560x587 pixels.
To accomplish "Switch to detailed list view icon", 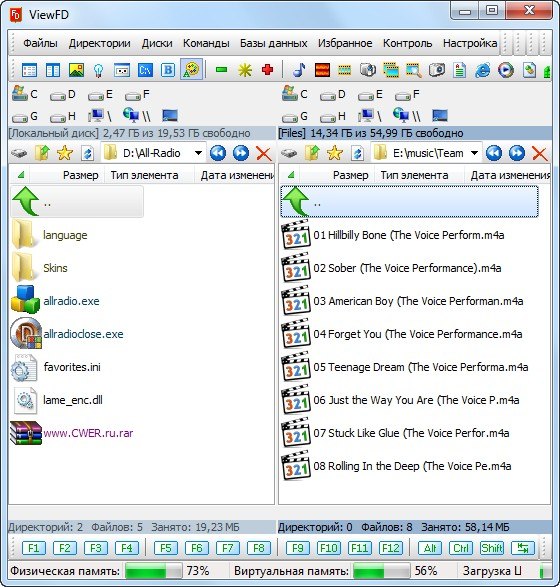I will (29, 70).
